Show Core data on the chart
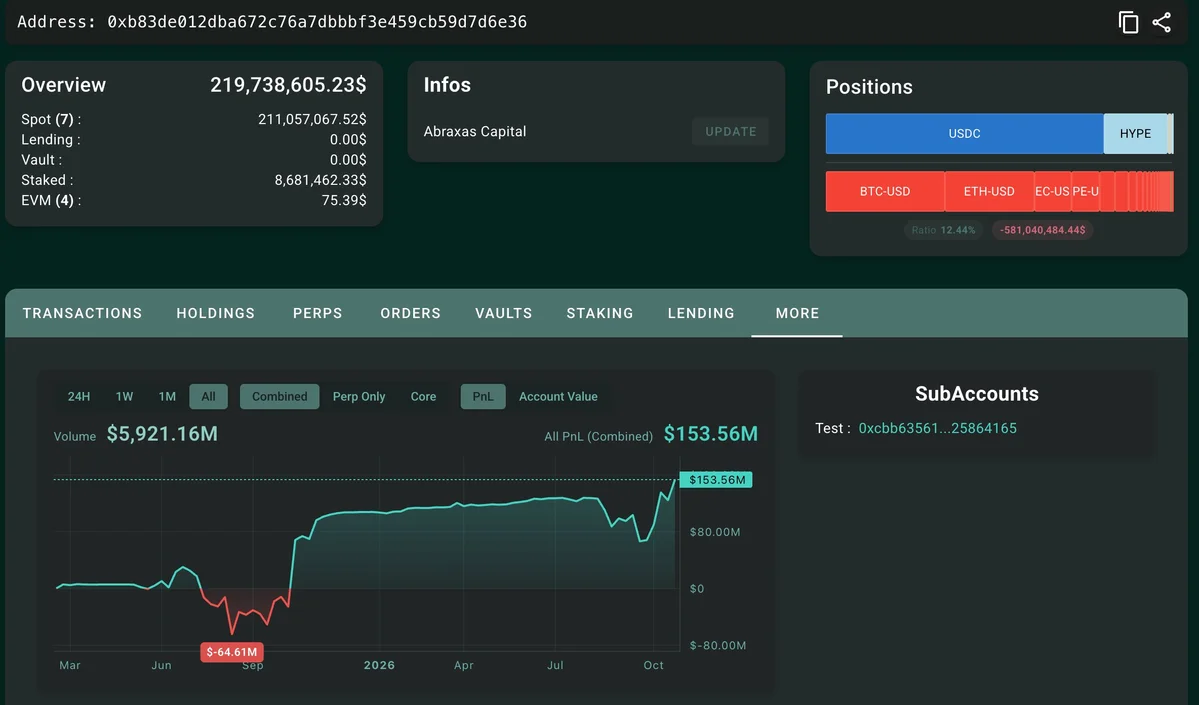This screenshot has width=1199, height=705. pos(424,396)
